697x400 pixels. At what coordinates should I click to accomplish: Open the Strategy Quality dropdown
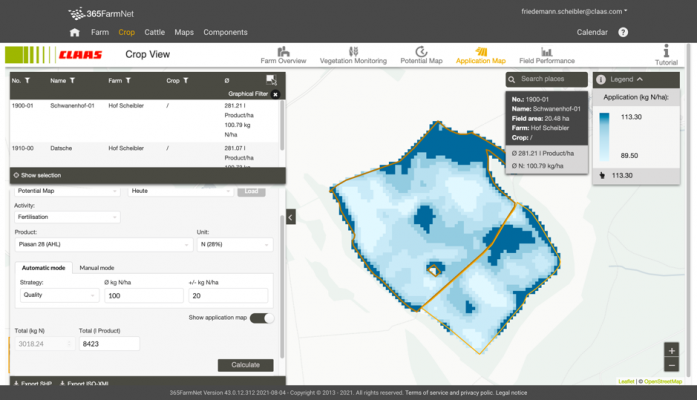coord(59,295)
